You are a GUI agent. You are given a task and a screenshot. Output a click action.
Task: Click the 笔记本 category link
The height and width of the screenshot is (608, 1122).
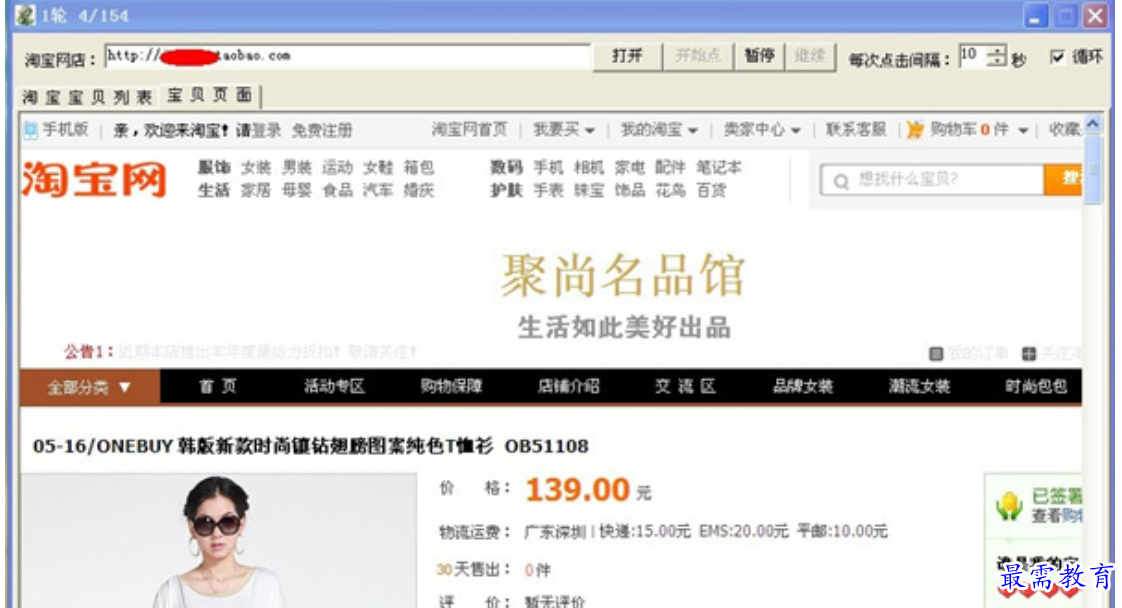pyautogui.click(x=718, y=167)
